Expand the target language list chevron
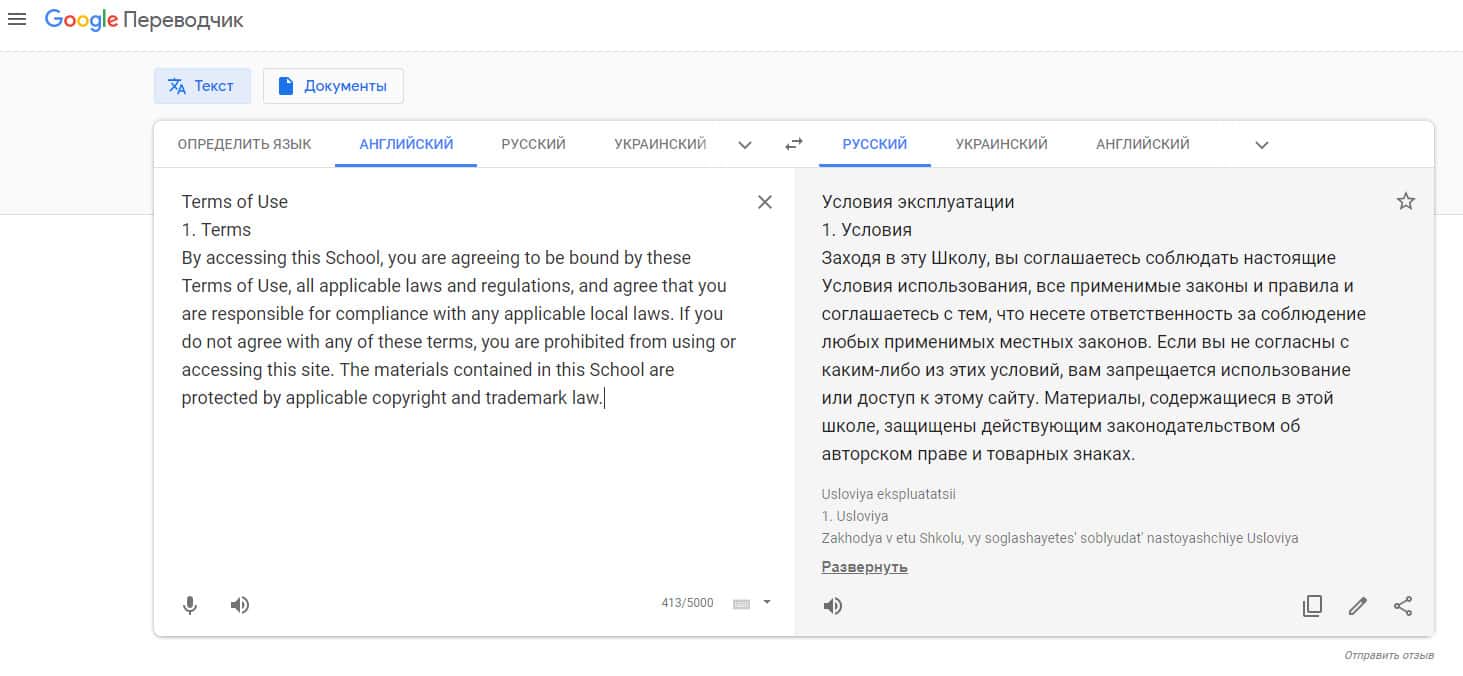Image resolution: width=1463 pixels, height=676 pixels. 1262,145
